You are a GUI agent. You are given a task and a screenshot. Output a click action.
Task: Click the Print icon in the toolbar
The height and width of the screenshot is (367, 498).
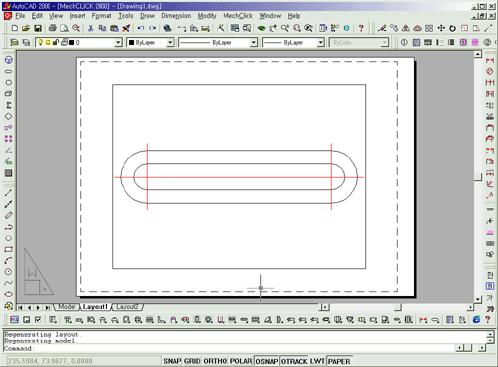[x=52, y=28]
